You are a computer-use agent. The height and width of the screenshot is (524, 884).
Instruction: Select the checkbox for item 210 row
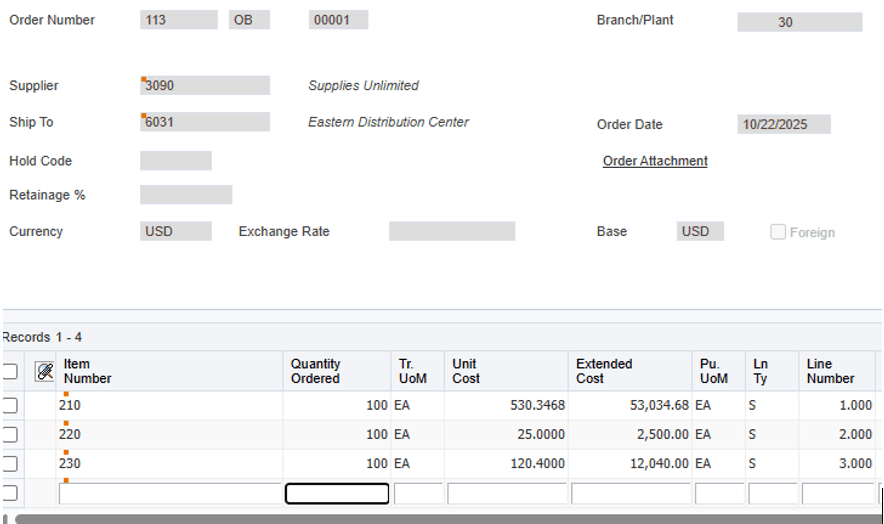pos(10,406)
